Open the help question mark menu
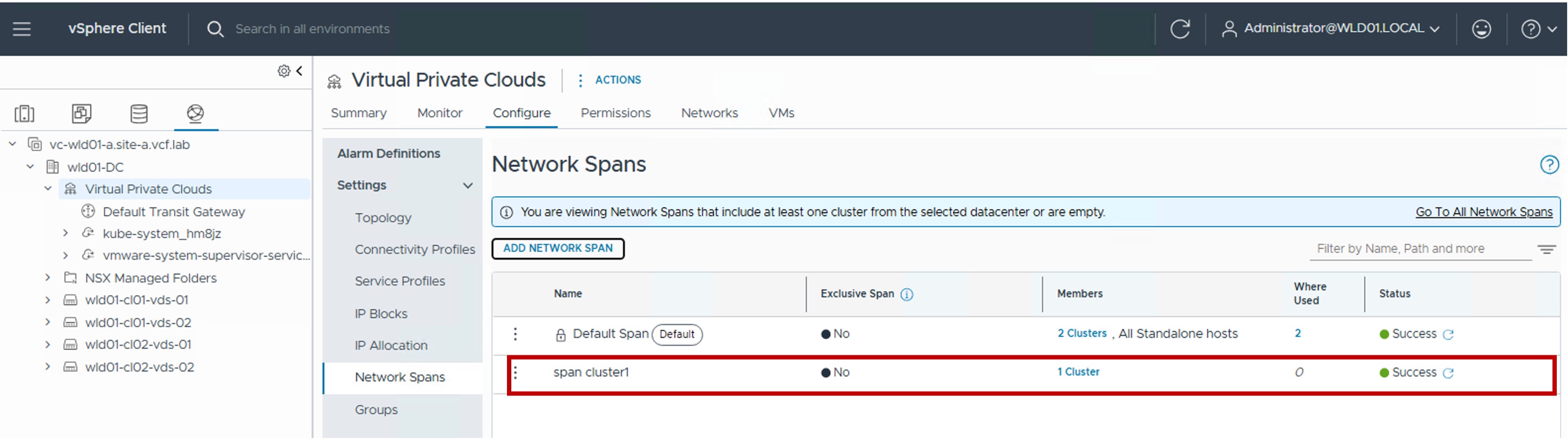This screenshot has height=443, width=1568. [x=1538, y=28]
